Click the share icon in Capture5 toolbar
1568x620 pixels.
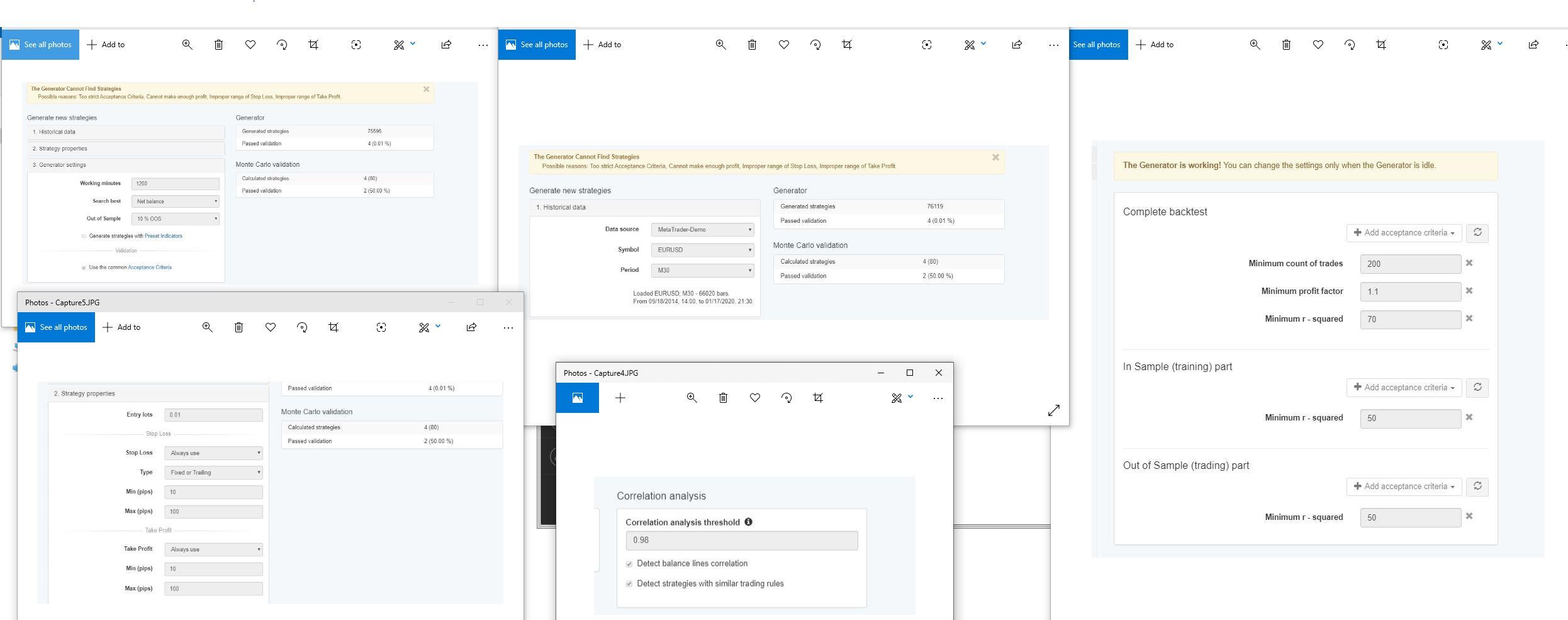point(471,327)
